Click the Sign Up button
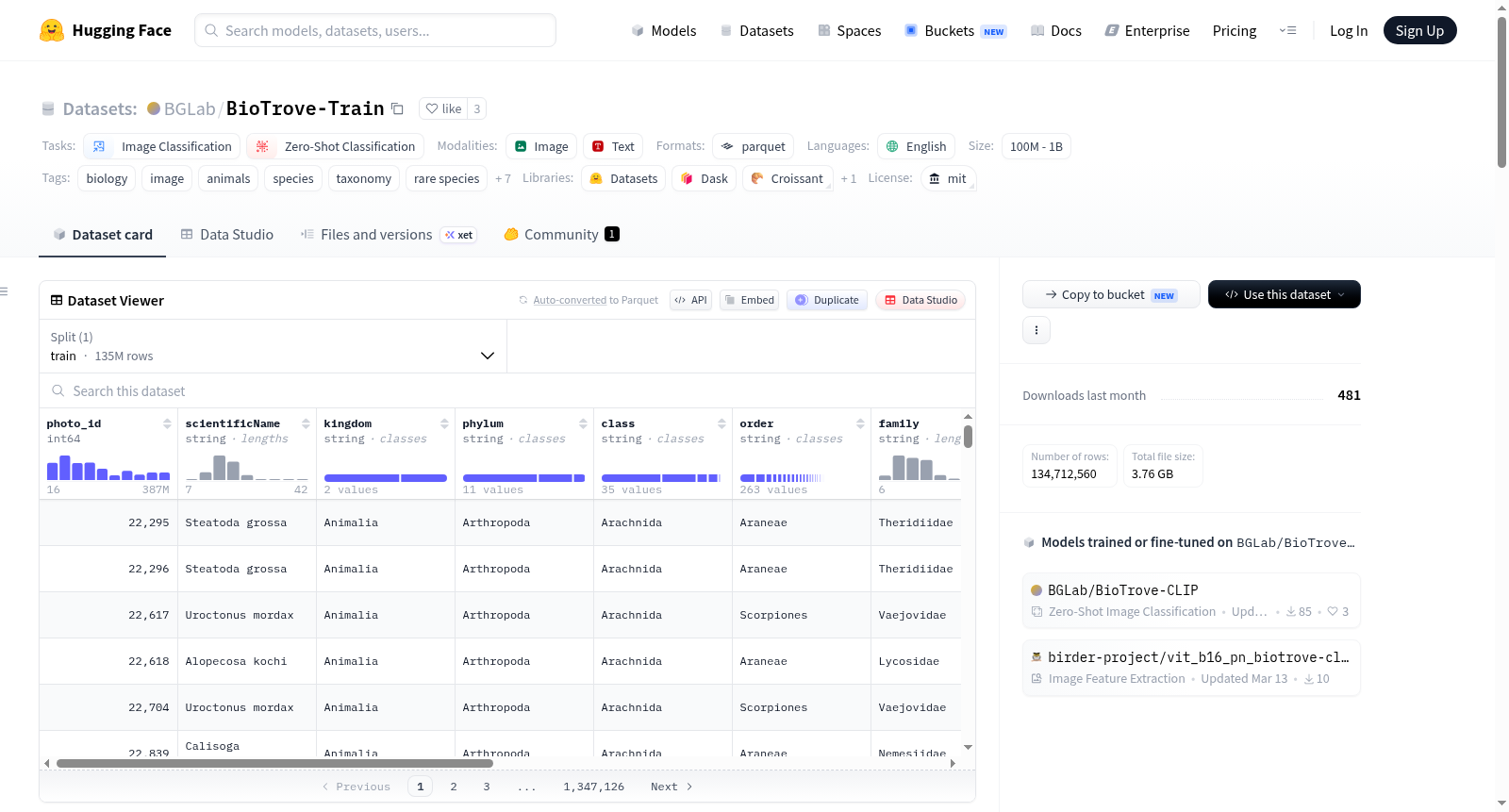 point(1419,30)
